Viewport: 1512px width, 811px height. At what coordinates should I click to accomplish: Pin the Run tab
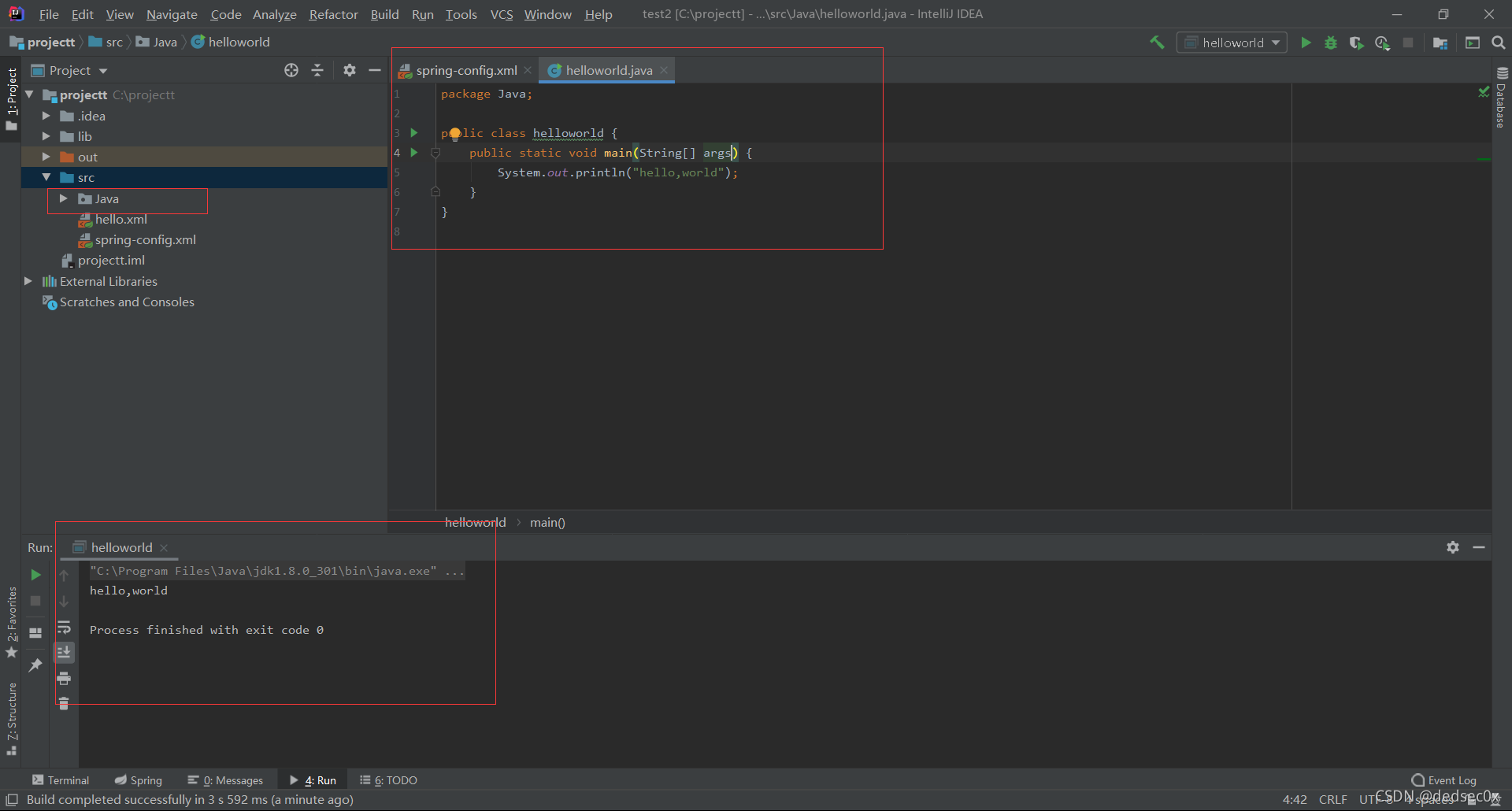(x=35, y=665)
